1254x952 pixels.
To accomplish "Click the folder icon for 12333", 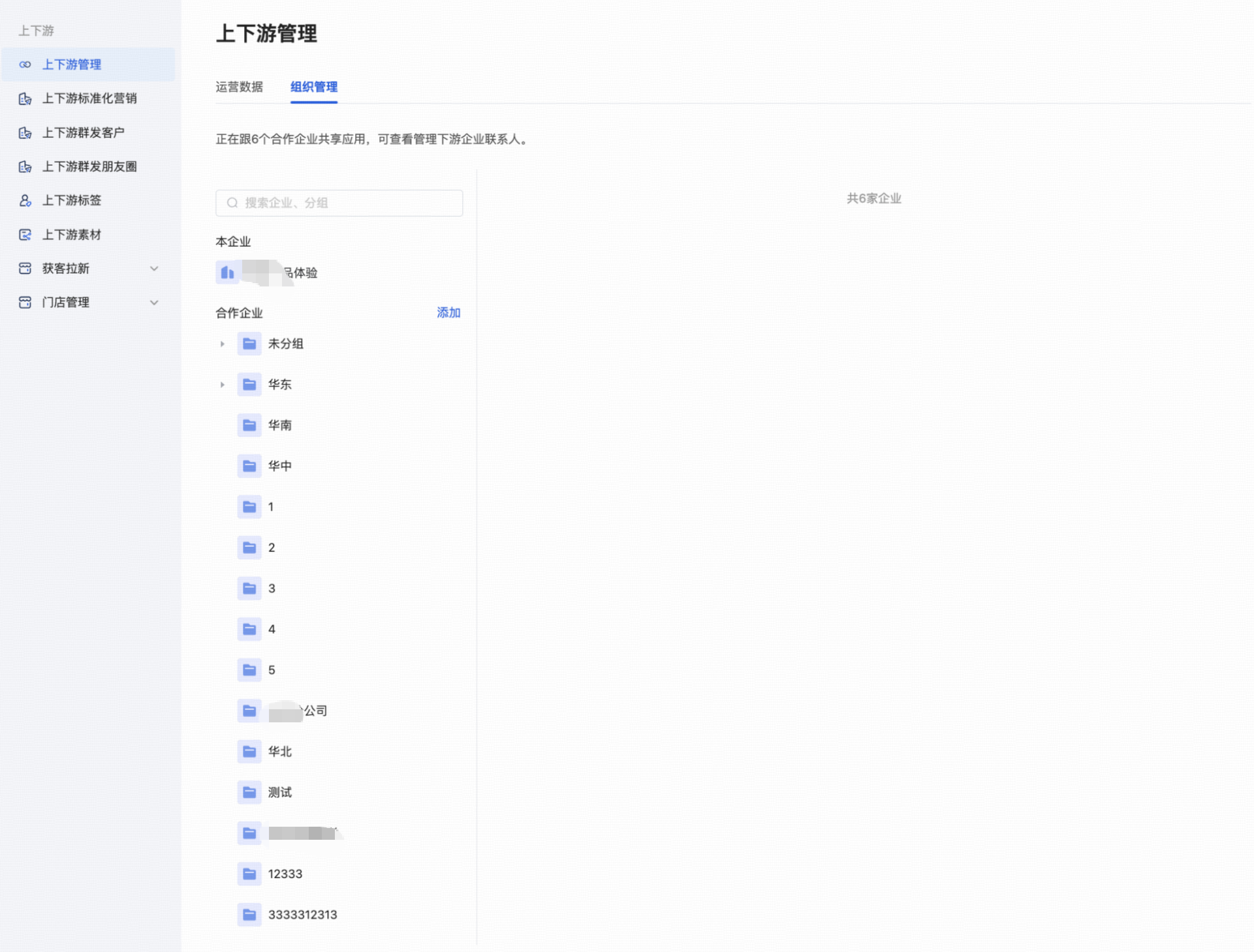I will pos(249,874).
